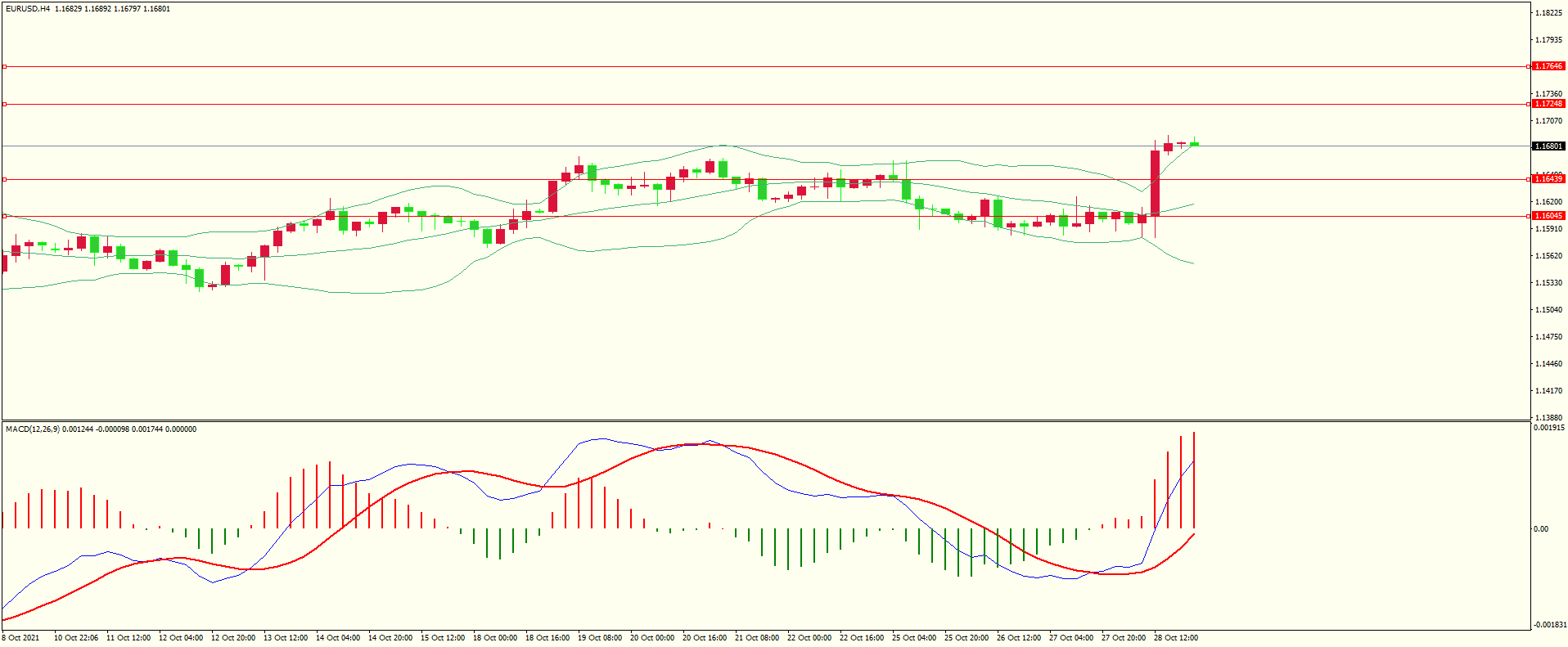
Task: Click the MACD scale value -0.001831
Action: tap(1549, 625)
